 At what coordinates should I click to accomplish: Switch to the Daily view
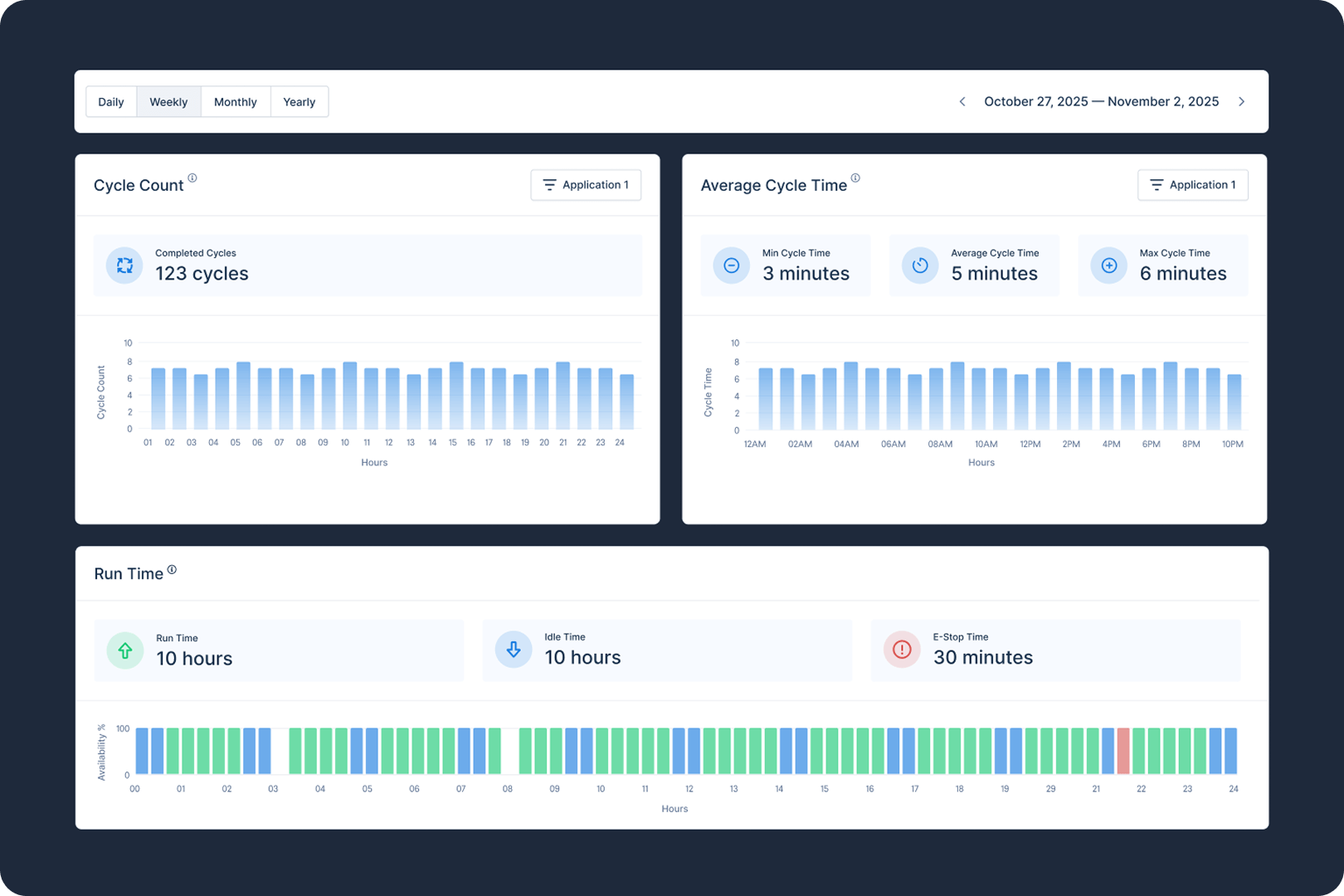pos(111,102)
